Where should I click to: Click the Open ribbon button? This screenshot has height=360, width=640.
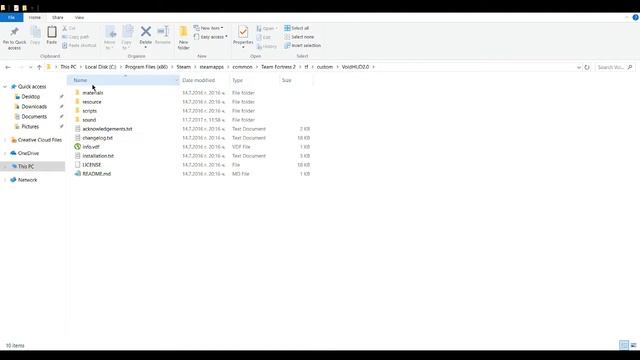click(267, 29)
